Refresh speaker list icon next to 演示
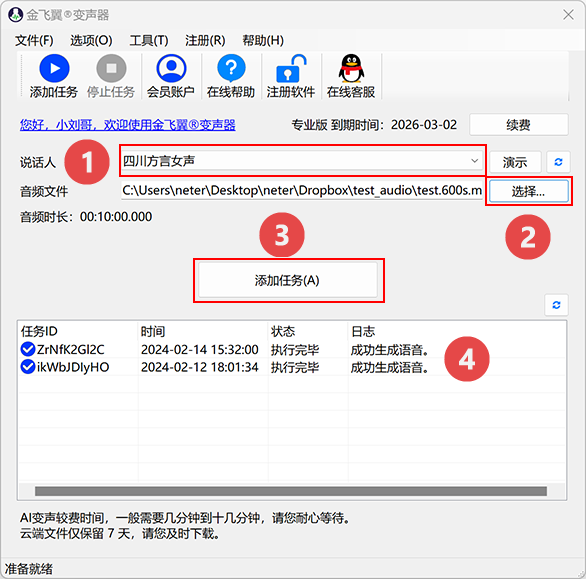The image size is (586, 579). coord(558,162)
